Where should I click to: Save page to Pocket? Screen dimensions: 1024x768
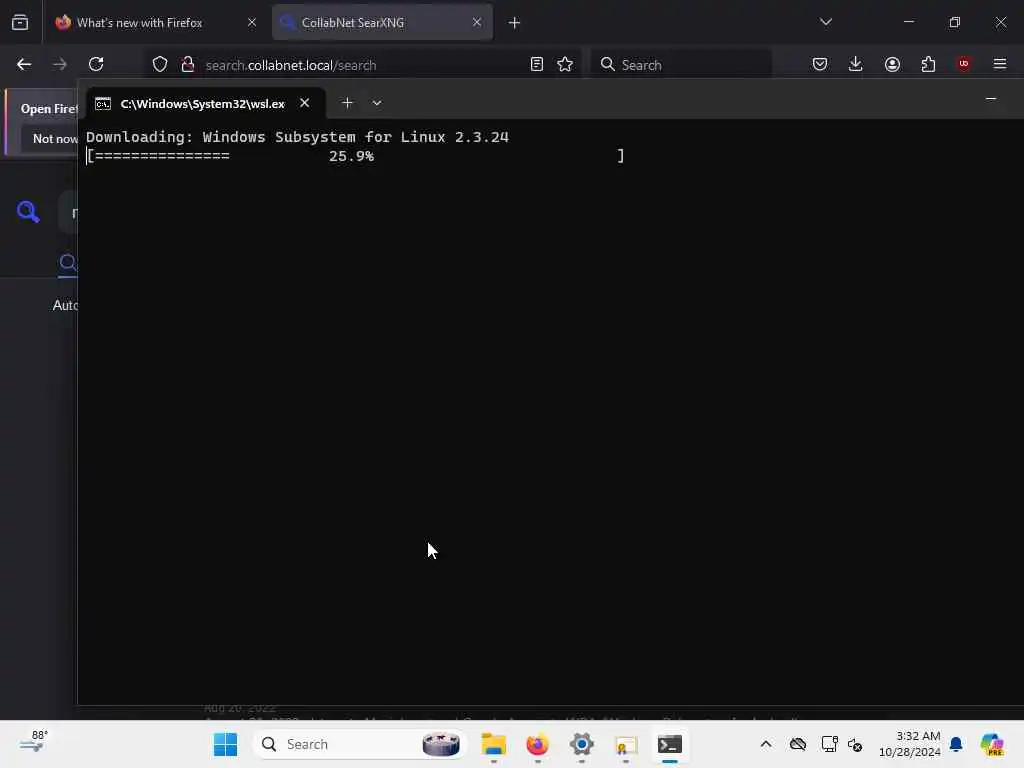pyautogui.click(x=820, y=64)
